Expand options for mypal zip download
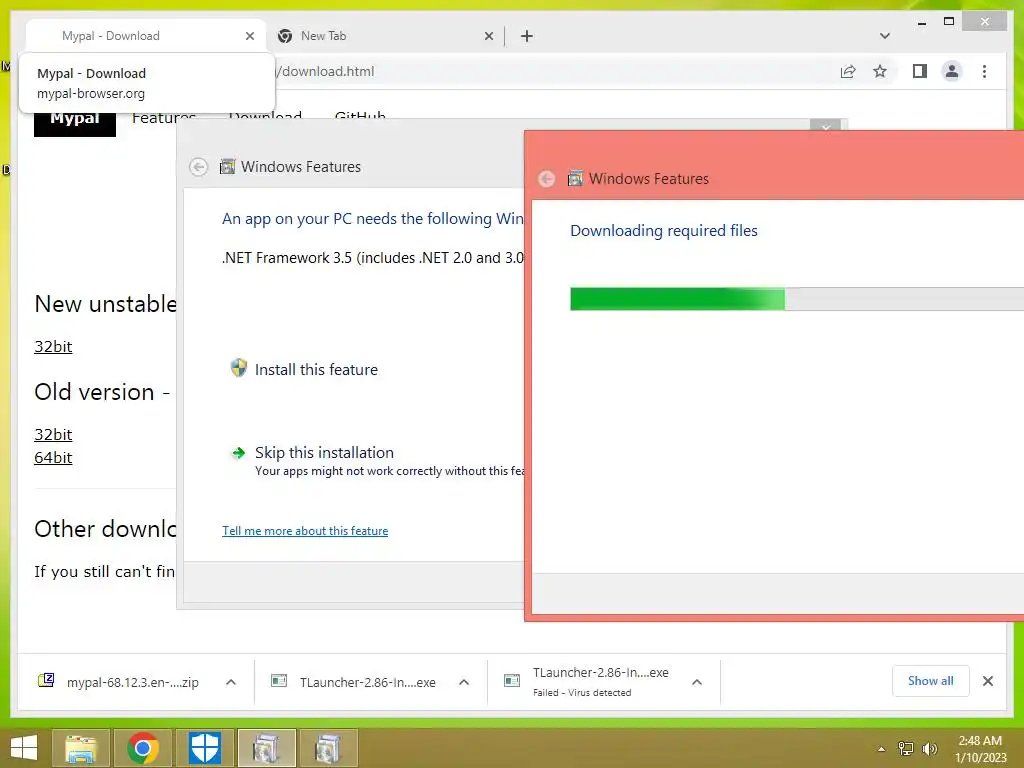The image size is (1024, 768). (x=231, y=682)
